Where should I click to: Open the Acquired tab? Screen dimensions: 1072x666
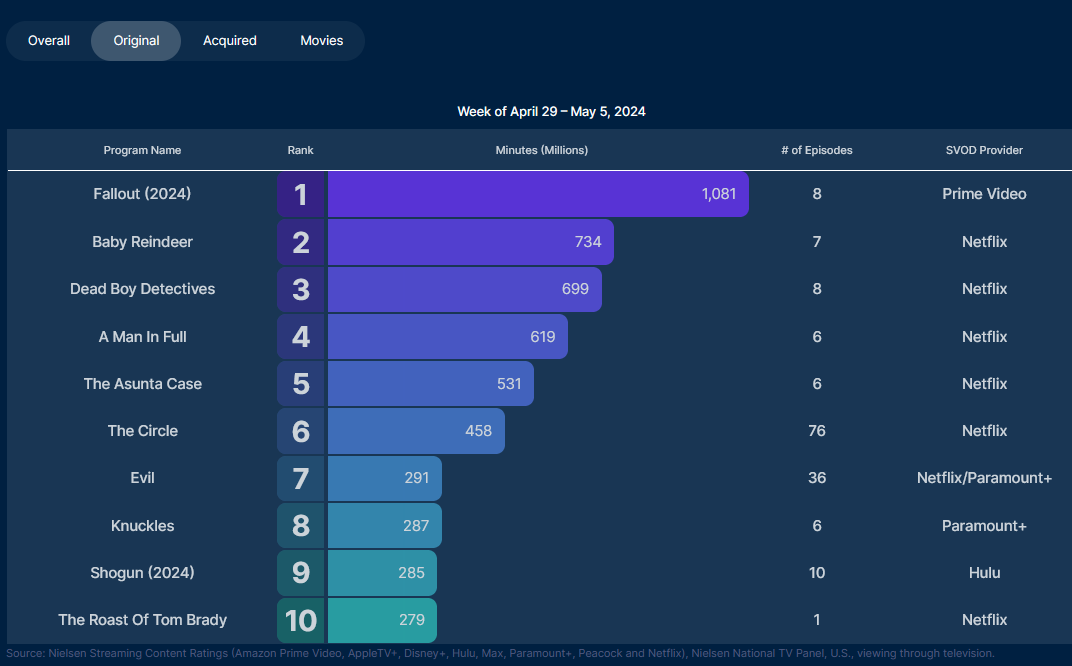coord(230,41)
